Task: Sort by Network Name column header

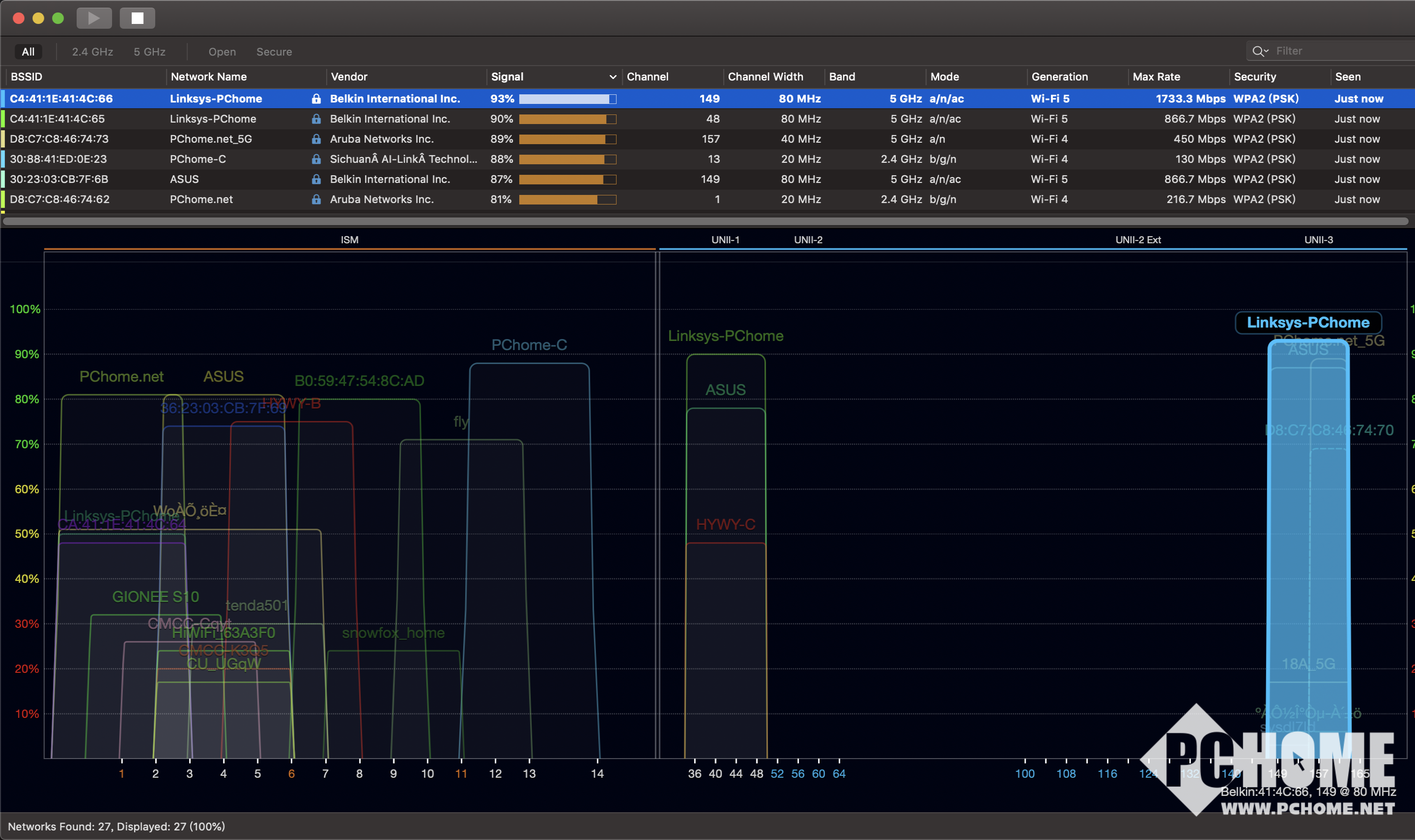Action: pos(246,77)
